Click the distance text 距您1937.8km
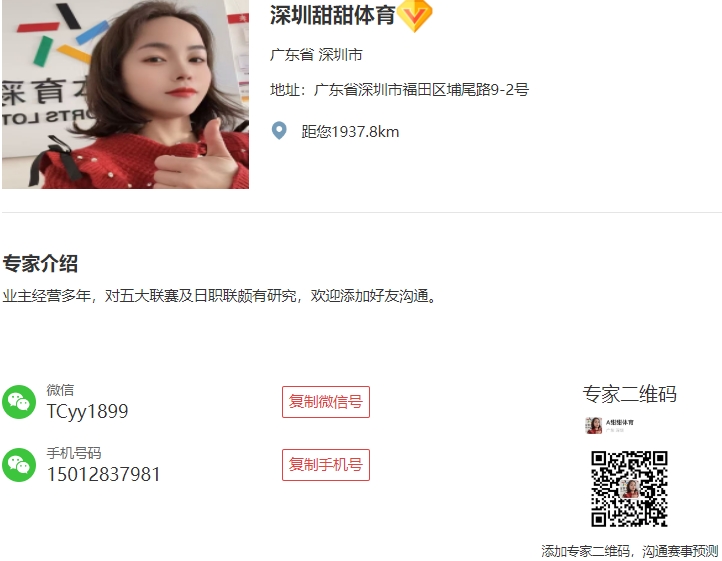 tap(350, 132)
